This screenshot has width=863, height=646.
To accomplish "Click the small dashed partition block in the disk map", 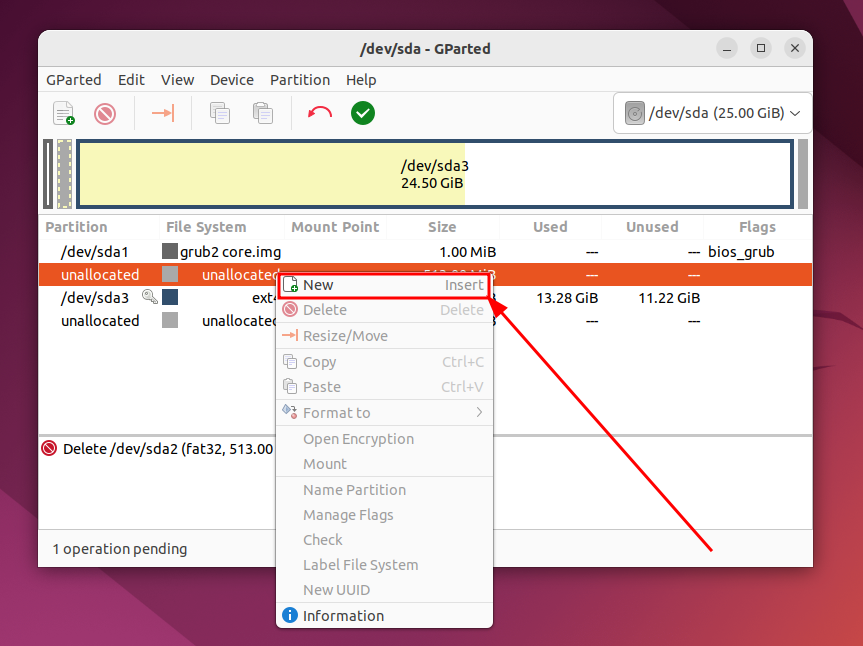I will click(x=64, y=174).
